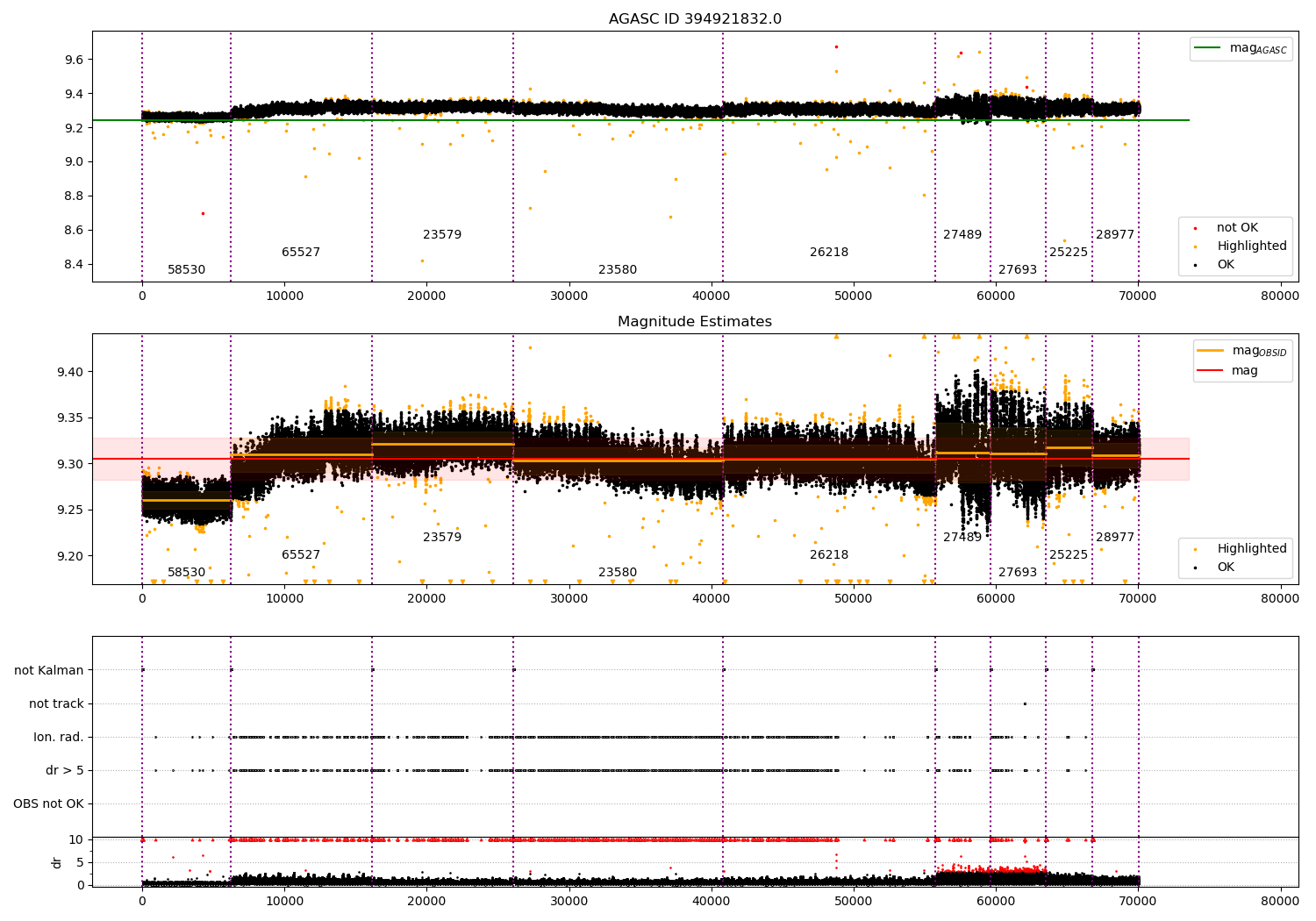Click OBSID label 58530 in the top plot

pos(186,270)
